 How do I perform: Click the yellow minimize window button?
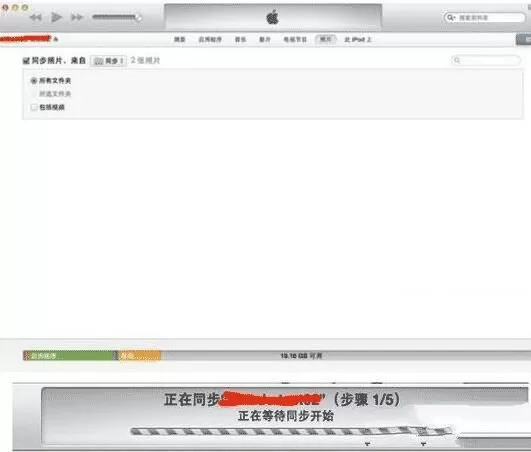click(15, 7)
